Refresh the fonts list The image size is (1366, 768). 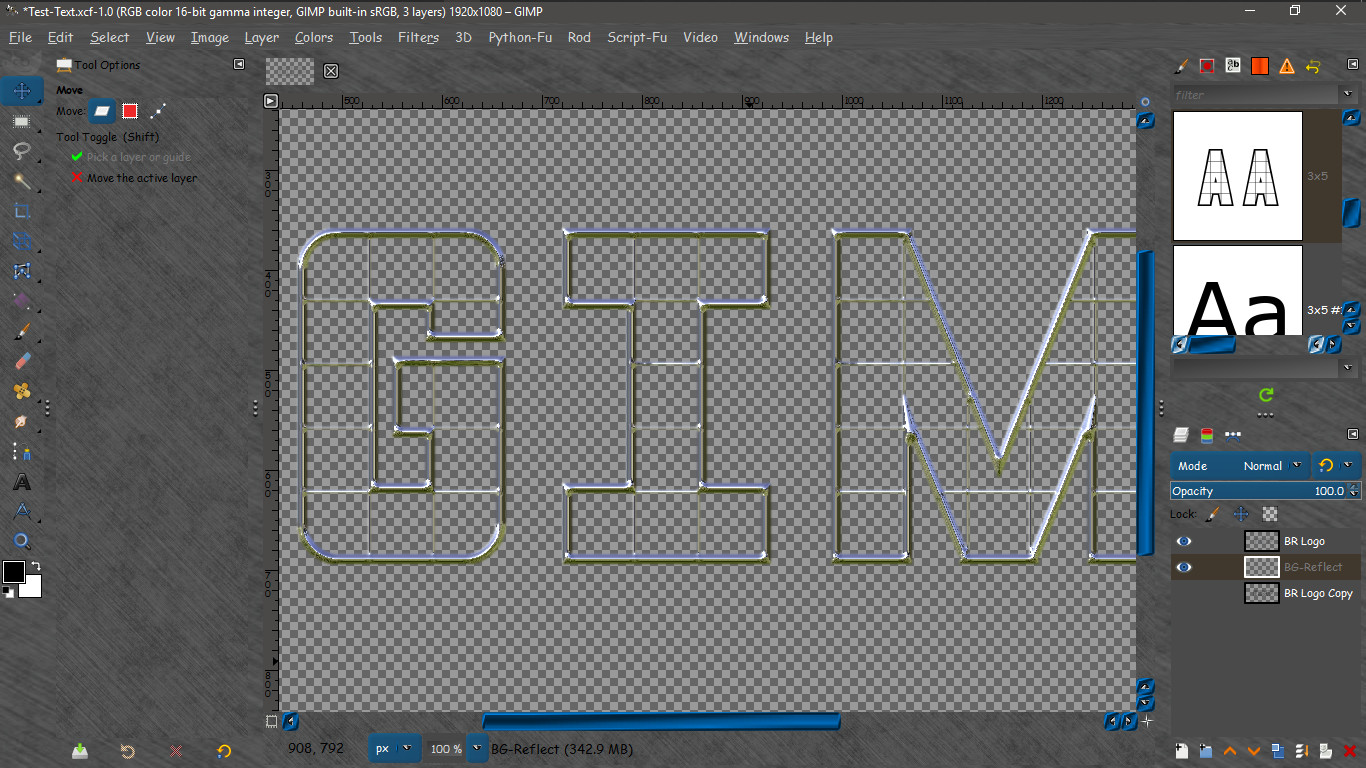tap(1266, 395)
